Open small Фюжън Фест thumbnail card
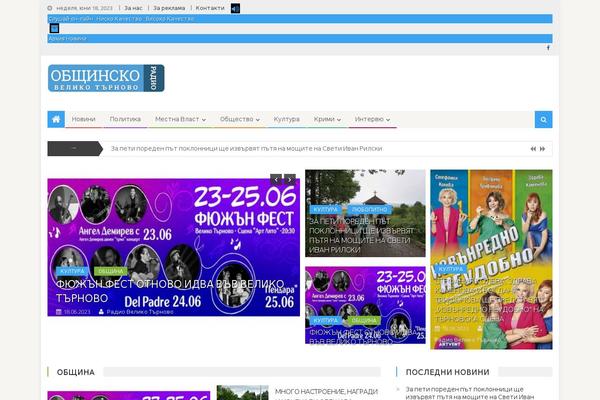This screenshot has width=600, height=400. click(365, 305)
